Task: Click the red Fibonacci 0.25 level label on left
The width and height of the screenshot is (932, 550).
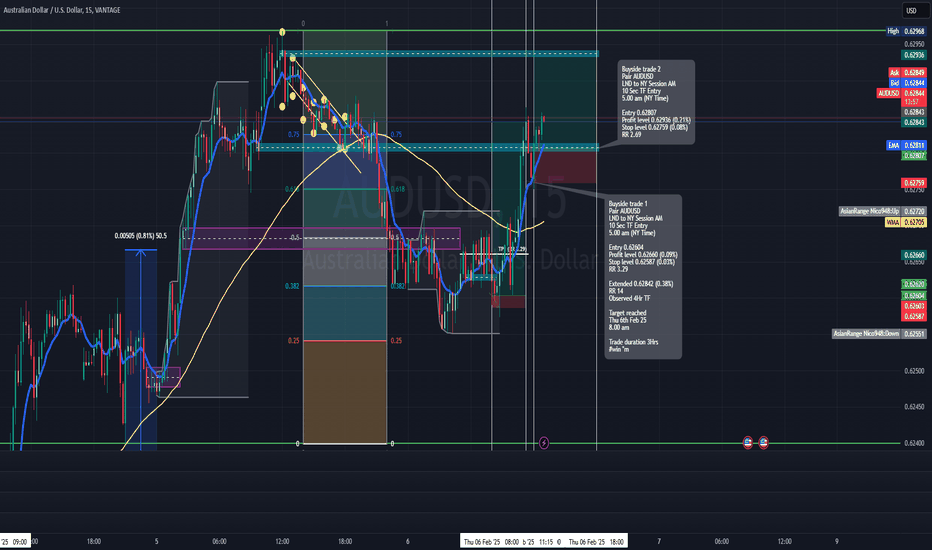Action: [x=294, y=341]
